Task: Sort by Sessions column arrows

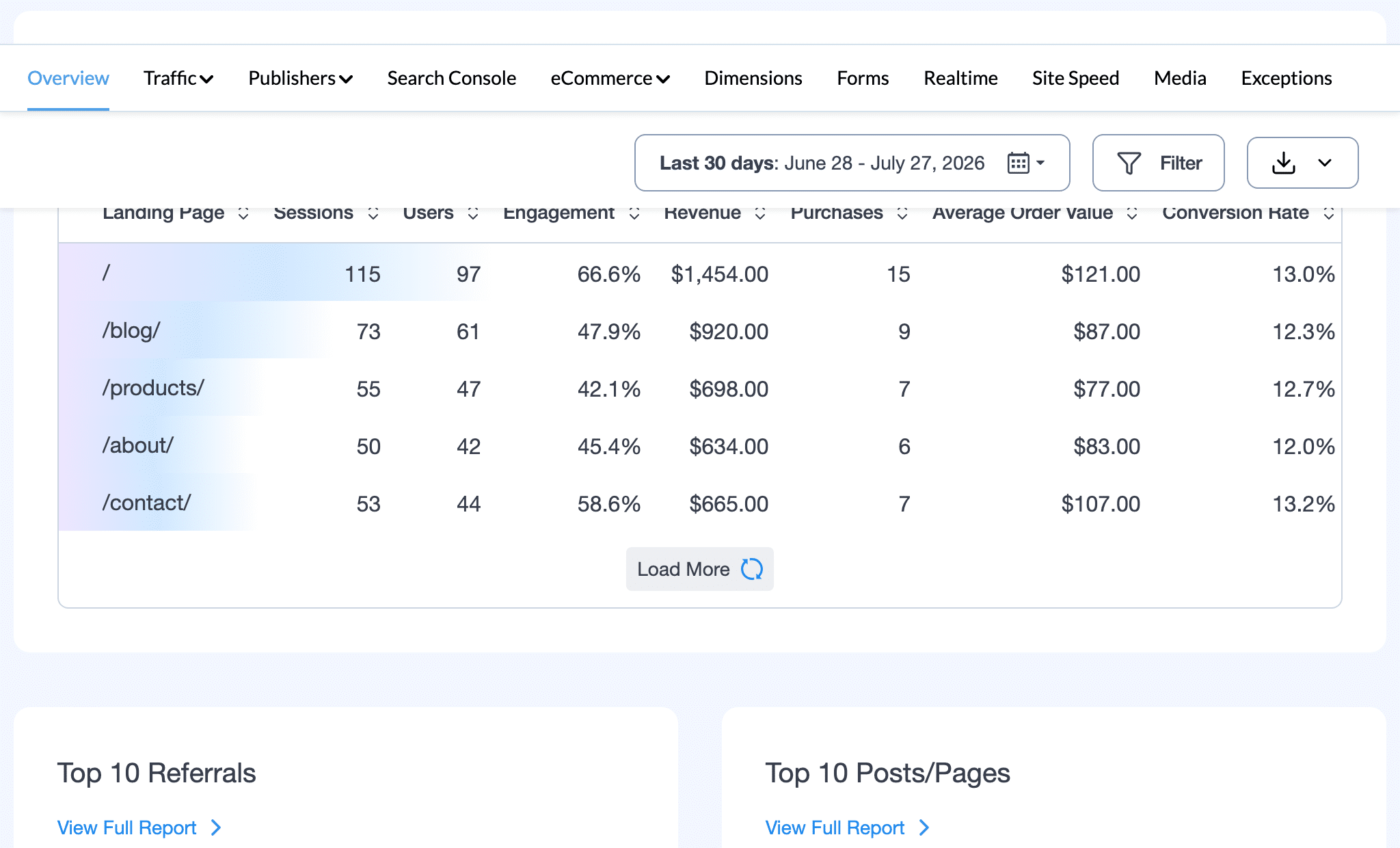Action: pyautogui.click(x=373, y=213)
